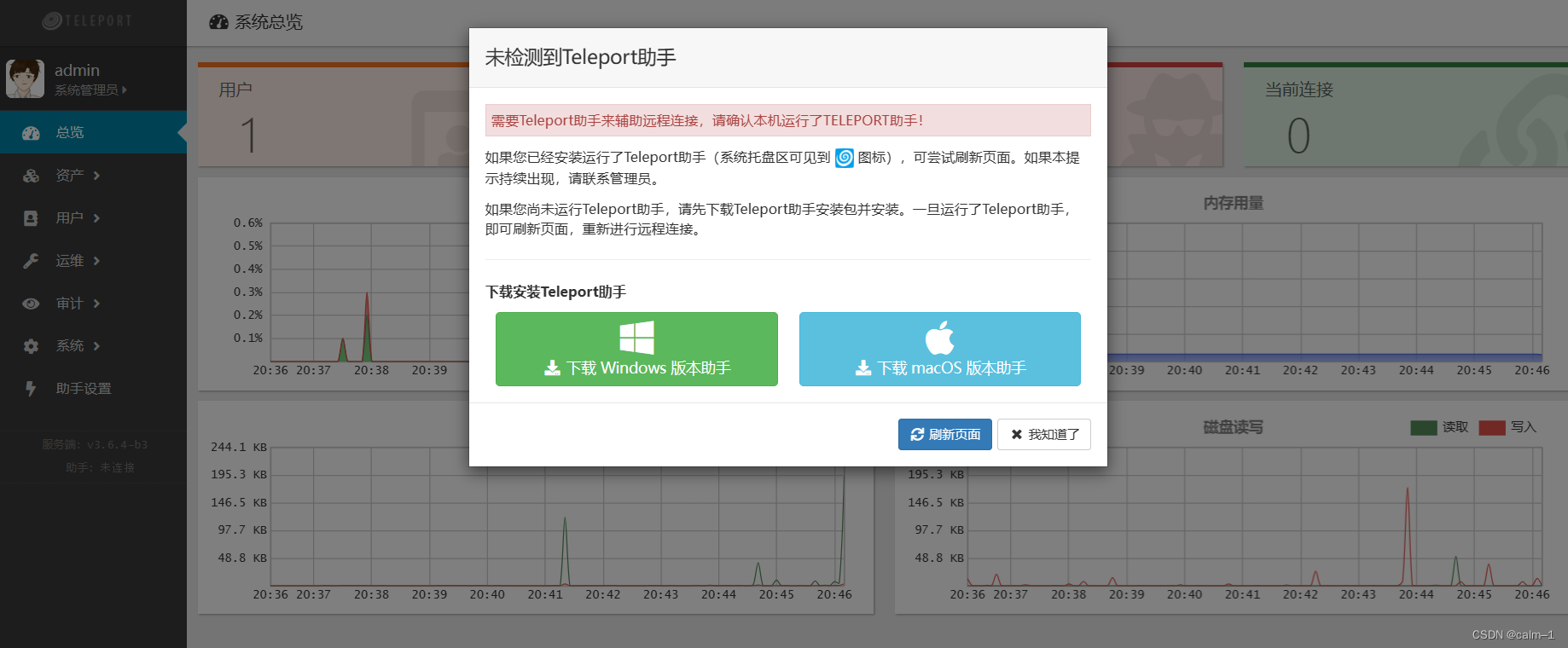Select the 总览 dashboard icon in sidebar
The width and height of the screenshot is (1568, 648).
[x=32, y=133]
